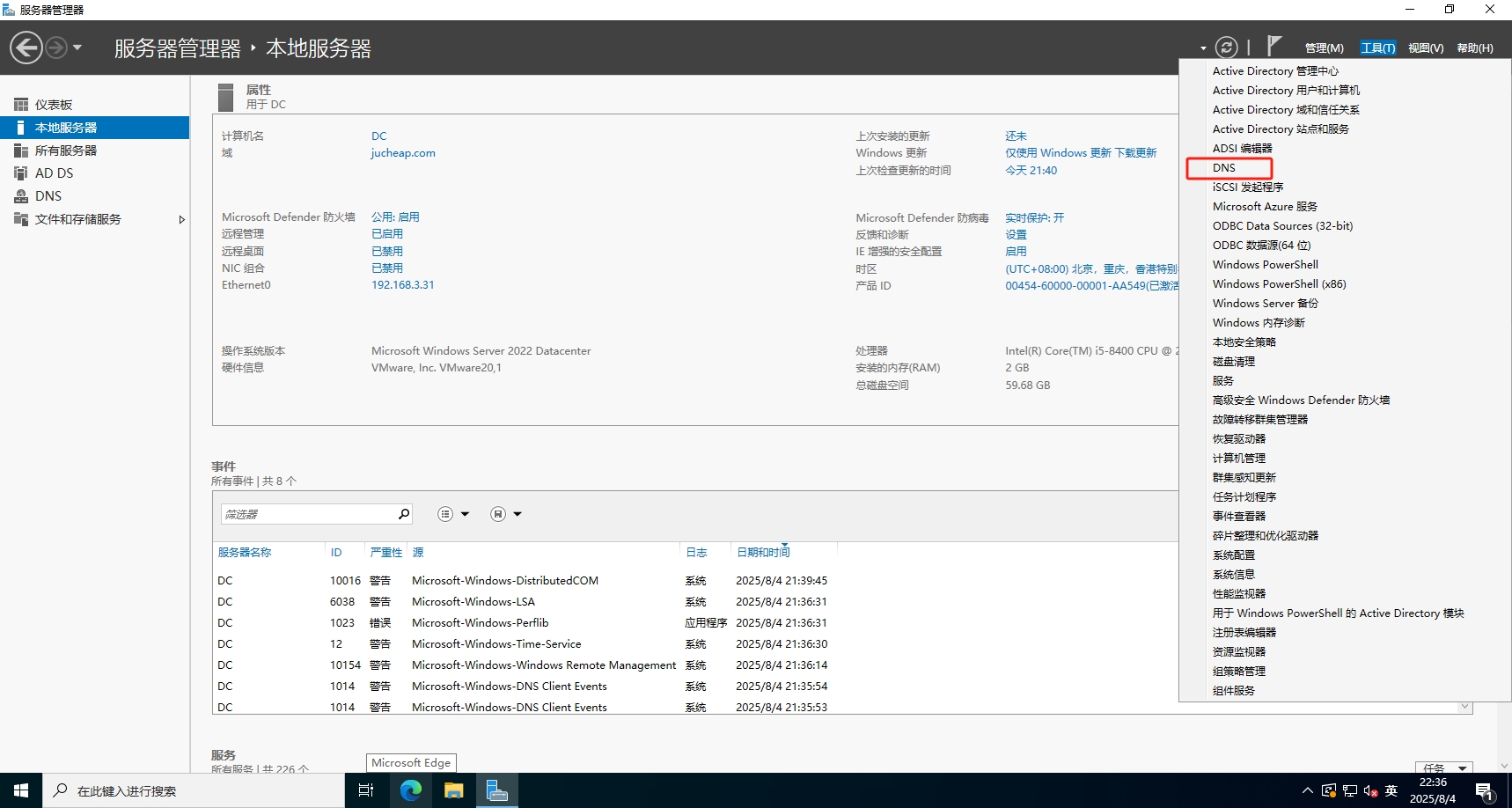Expand 文件和存储服务 arrow in sidebar
Screen dimensions: 1512x808
181,219
